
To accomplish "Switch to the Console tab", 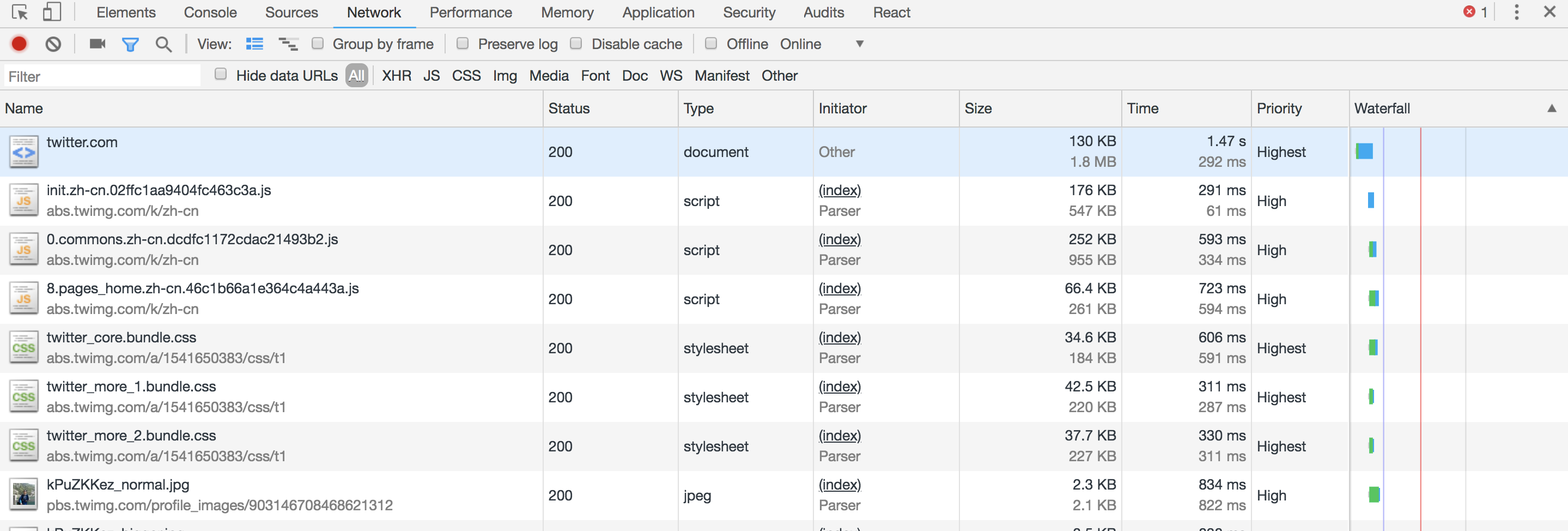I will 210,12.
